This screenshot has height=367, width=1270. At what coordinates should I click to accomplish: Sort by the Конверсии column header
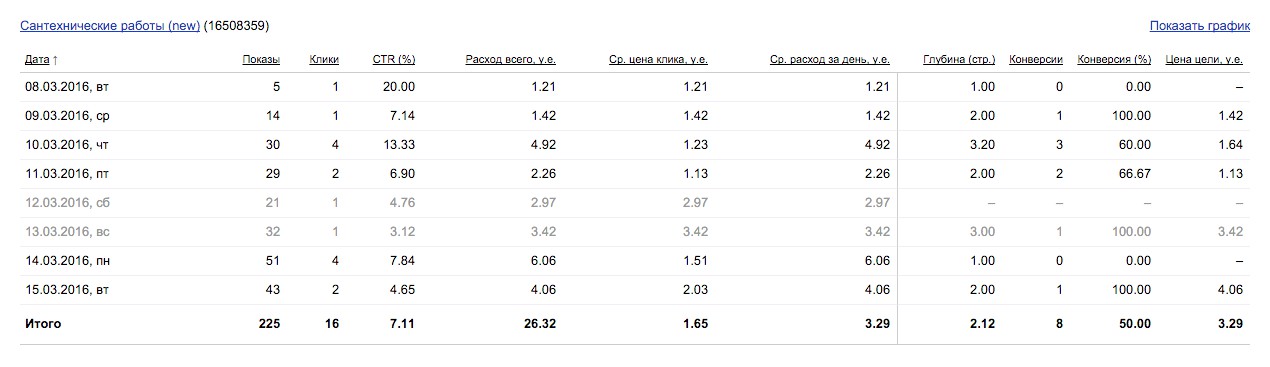[x=1036, y=60]
